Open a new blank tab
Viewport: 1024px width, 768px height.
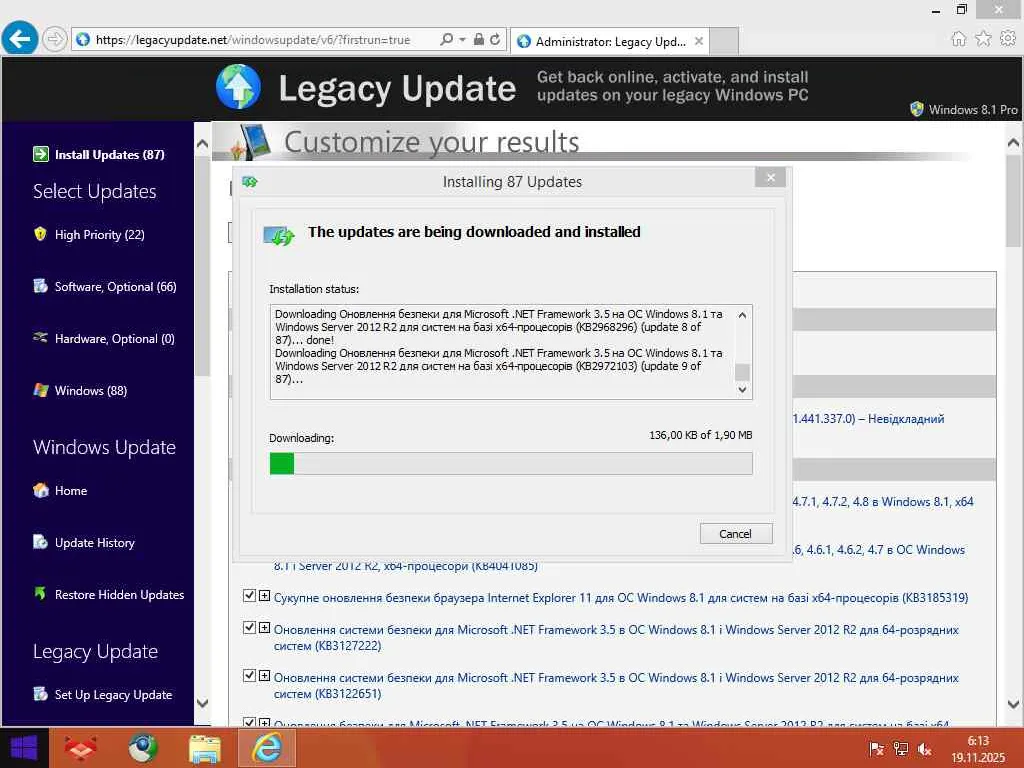click(x=724, y=41)
